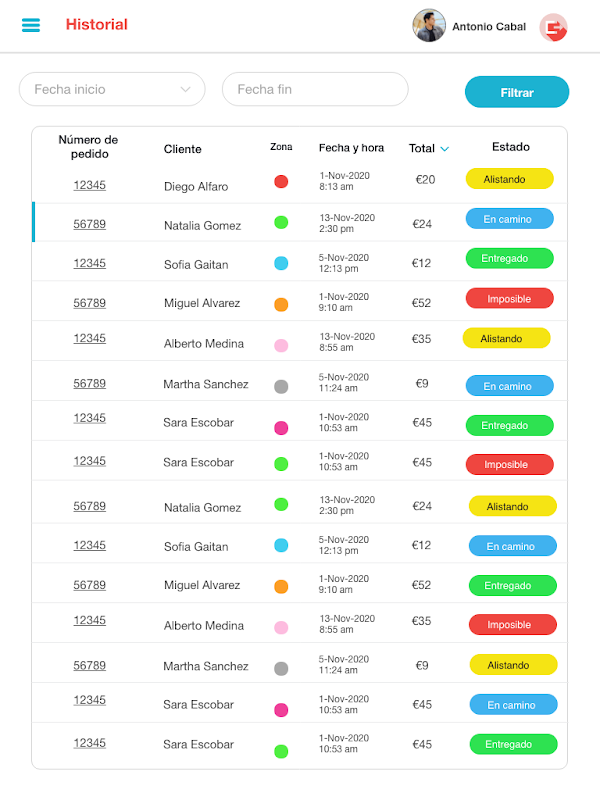Click Diego Alfaro's client name
600x800 pixels.
(x=196, y=186)
